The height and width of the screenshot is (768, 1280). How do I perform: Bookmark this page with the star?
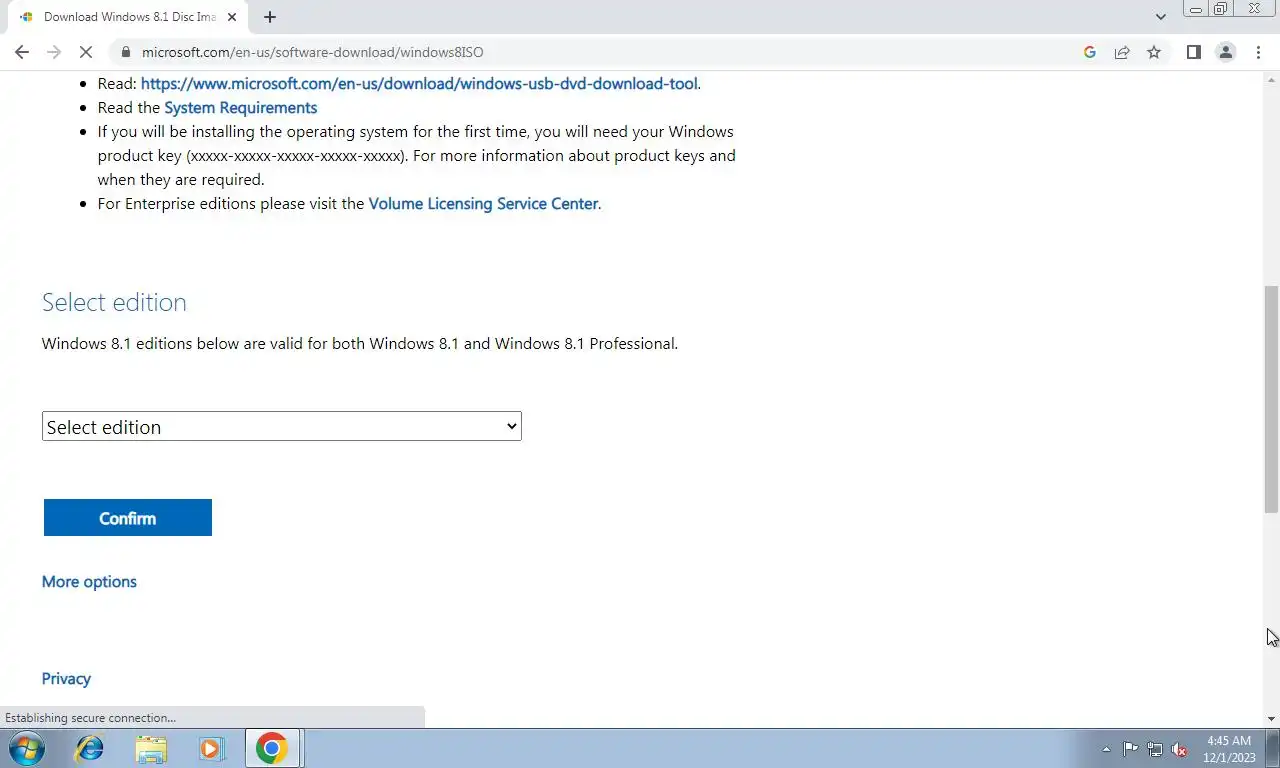pos(1154,52)
